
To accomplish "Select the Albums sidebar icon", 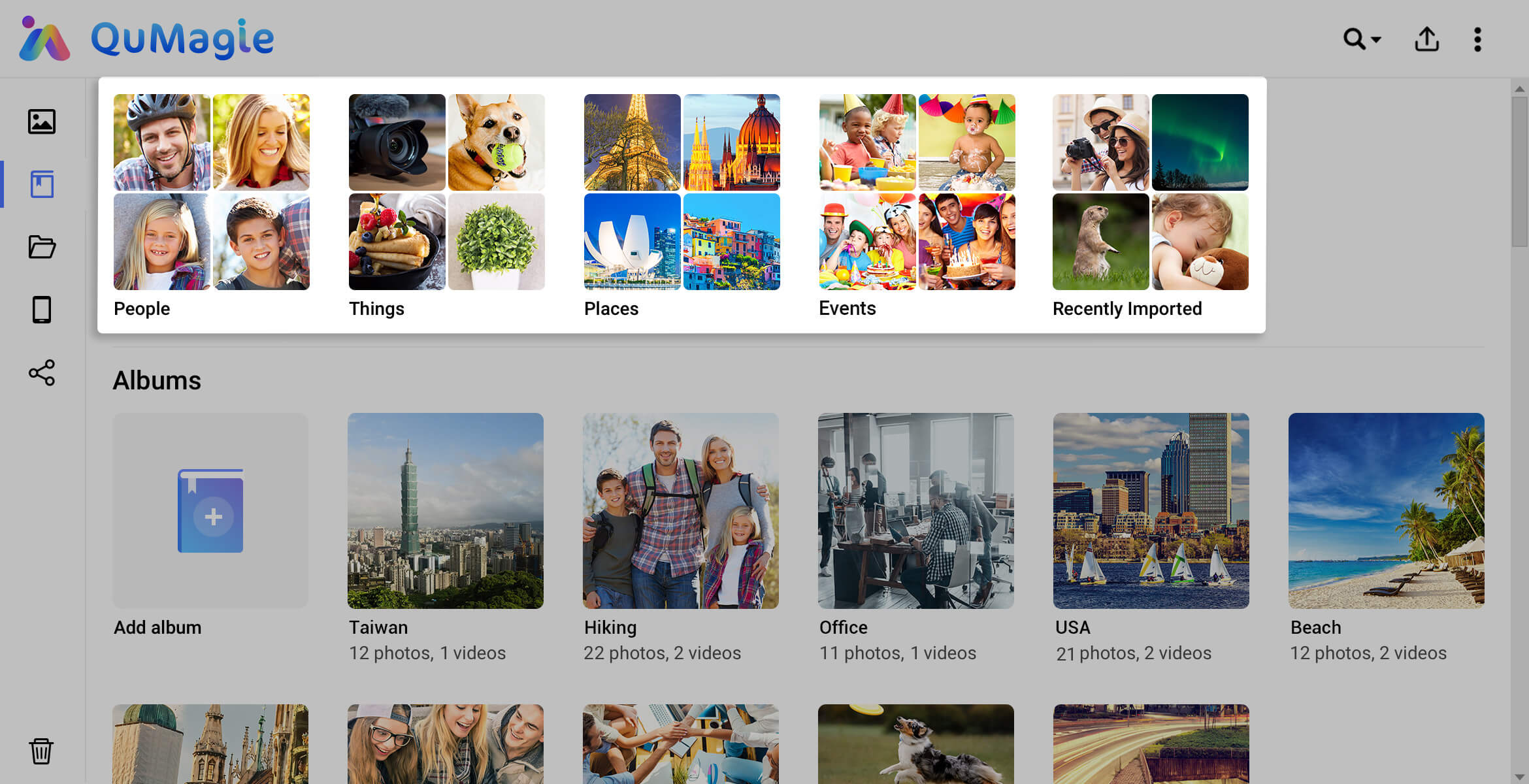I will click(x=42, y=184).
